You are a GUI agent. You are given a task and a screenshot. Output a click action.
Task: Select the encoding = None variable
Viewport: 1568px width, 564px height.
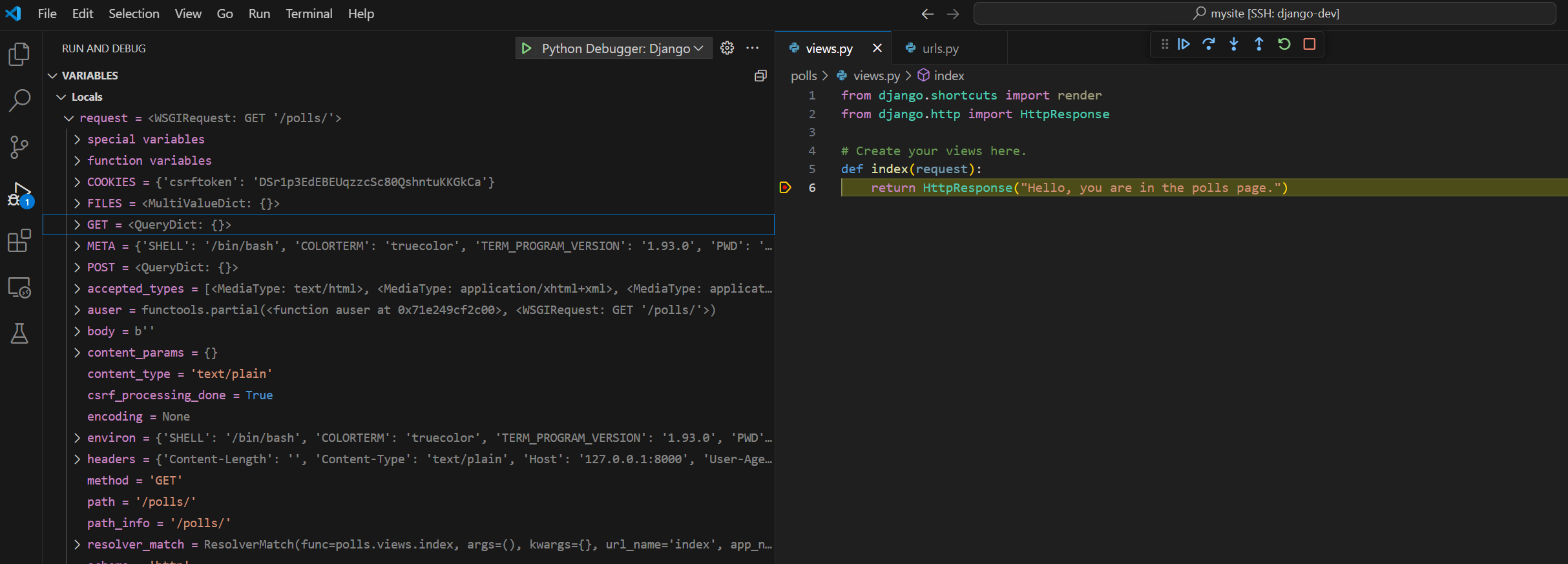click(x=408, y=417)
